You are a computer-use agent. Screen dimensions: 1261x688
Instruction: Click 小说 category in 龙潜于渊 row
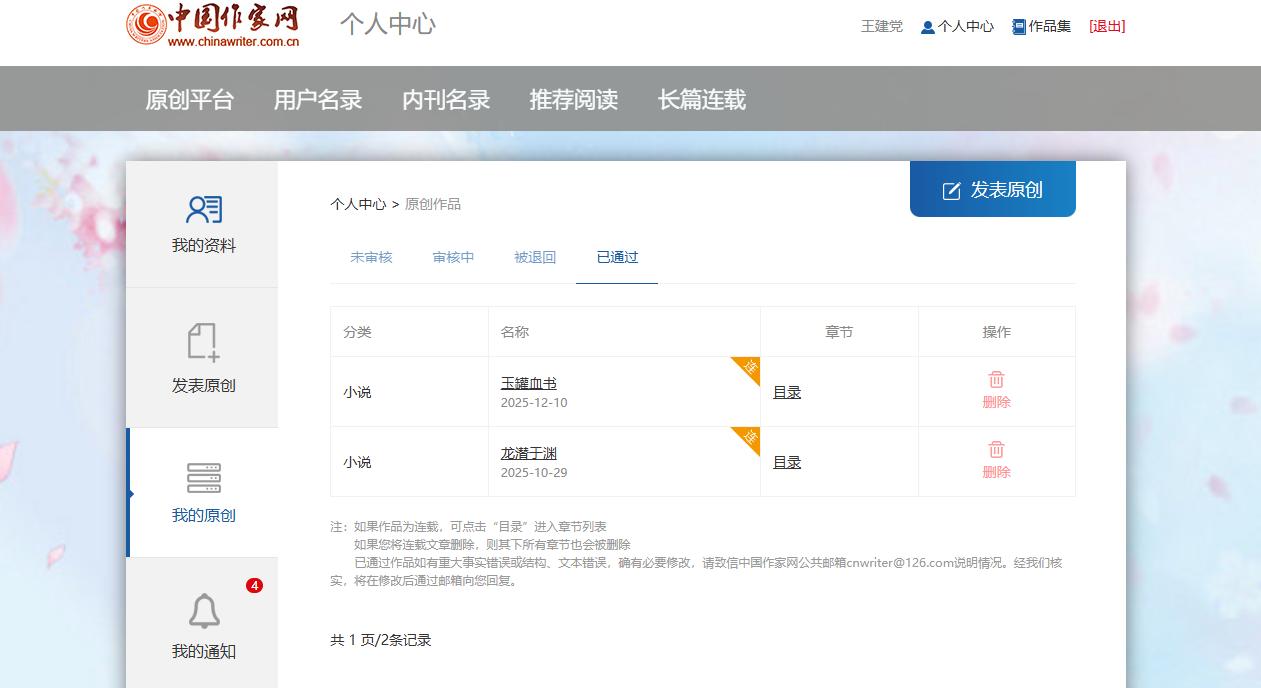click(x=357, y=462)
